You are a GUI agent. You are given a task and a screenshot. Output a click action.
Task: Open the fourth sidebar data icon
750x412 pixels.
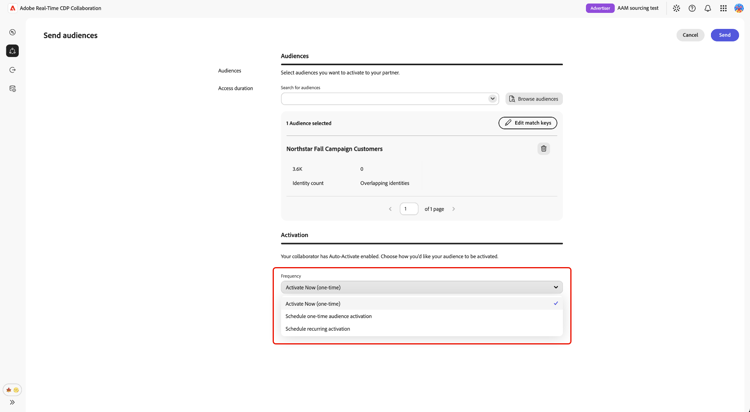point(12,89)
